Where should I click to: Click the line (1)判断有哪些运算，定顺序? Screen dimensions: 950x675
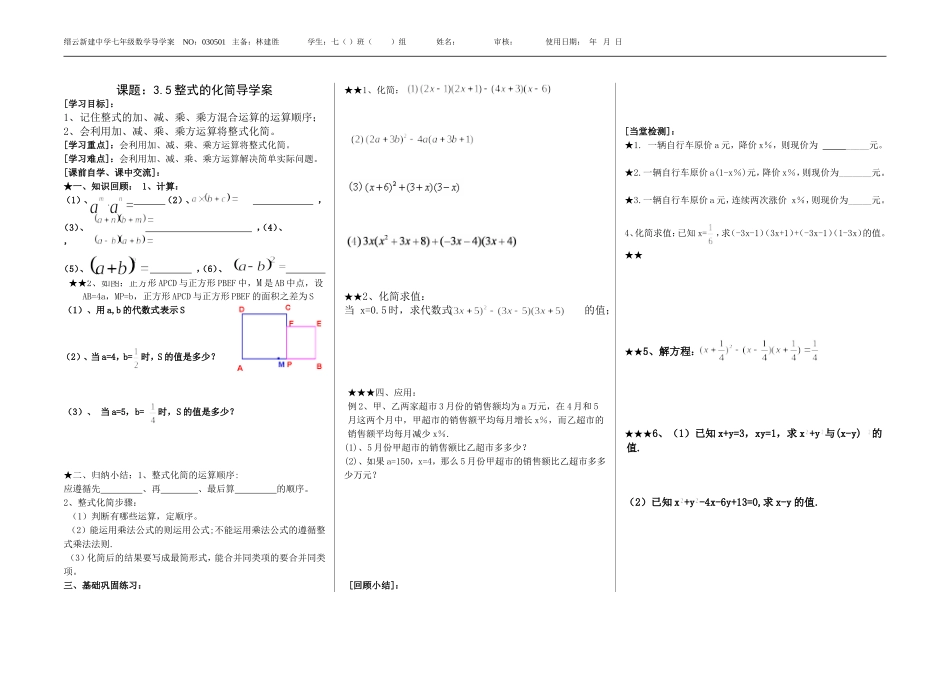[x=135, y=516]
